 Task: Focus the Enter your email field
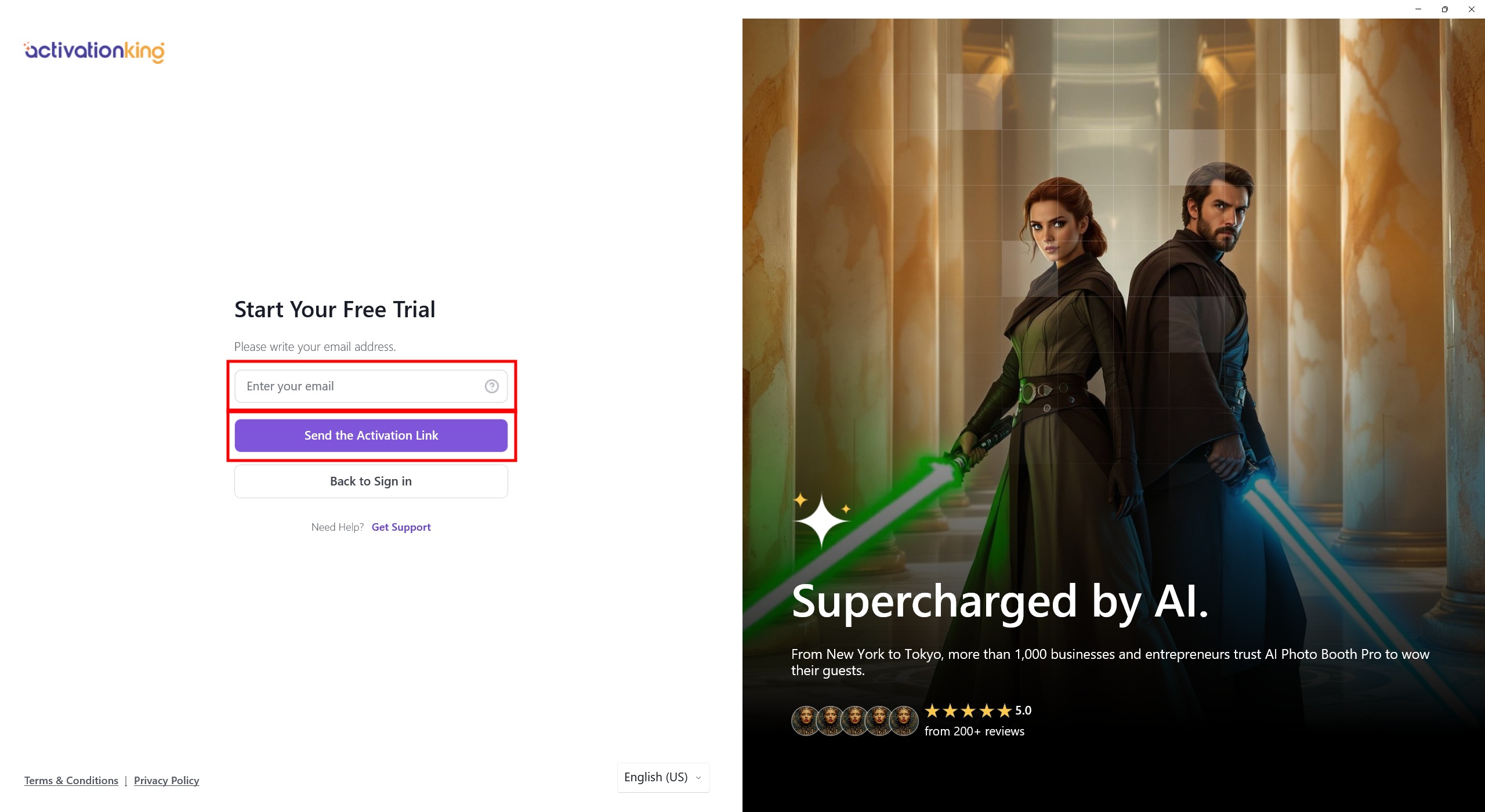[x=360, y=386]
